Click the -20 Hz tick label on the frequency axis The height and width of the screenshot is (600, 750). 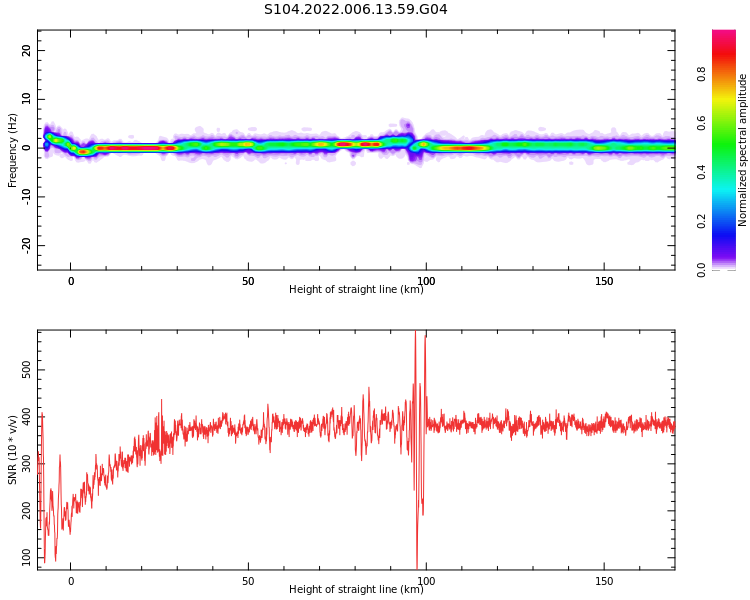pyautogui.click(x=26, y=245)
